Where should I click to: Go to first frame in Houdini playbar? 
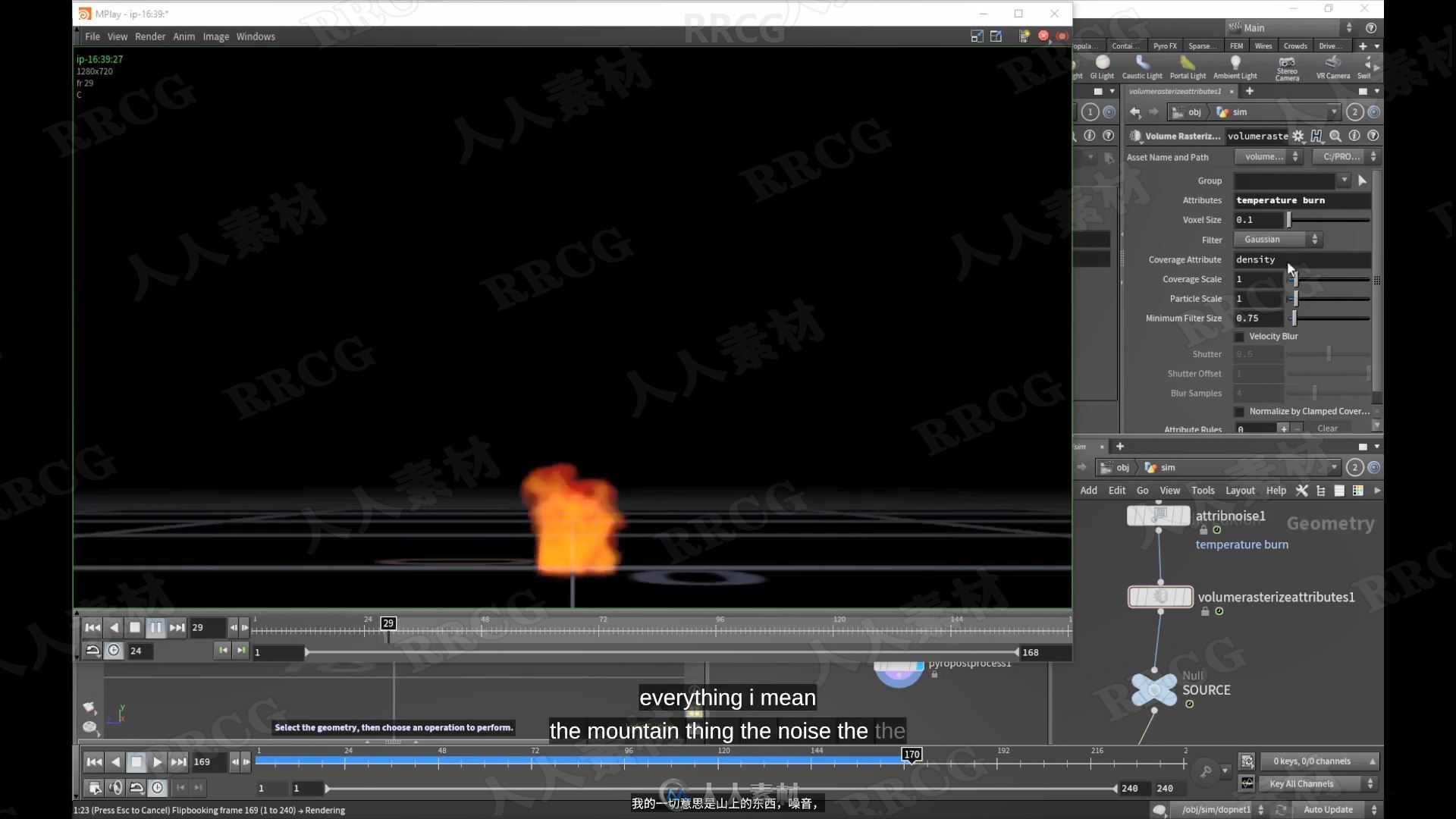pyautogui.click(x=94, y=762)
